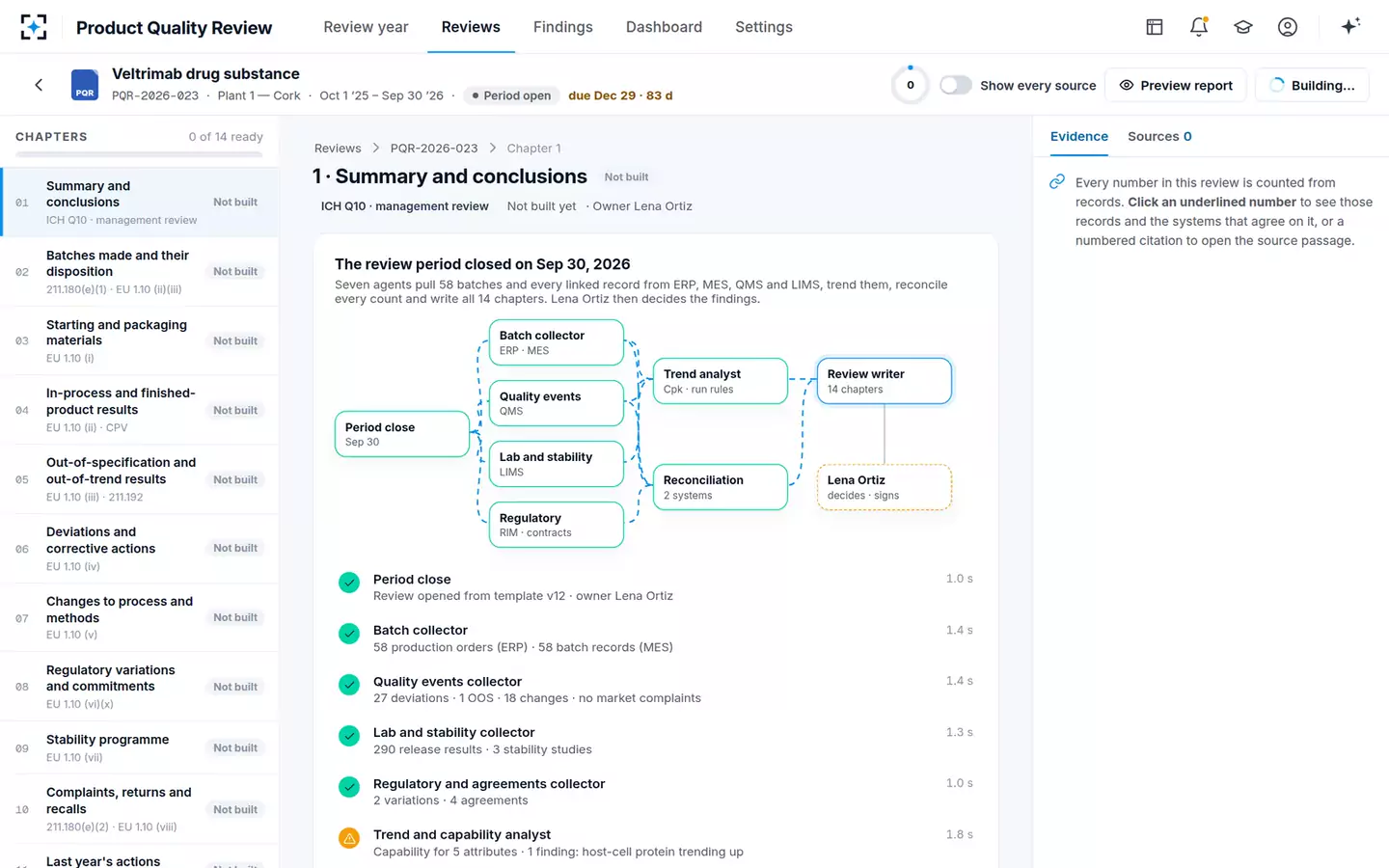1389x868 pixels.
Task: Click the green check beside Period close step
Action: pos(349,582)
